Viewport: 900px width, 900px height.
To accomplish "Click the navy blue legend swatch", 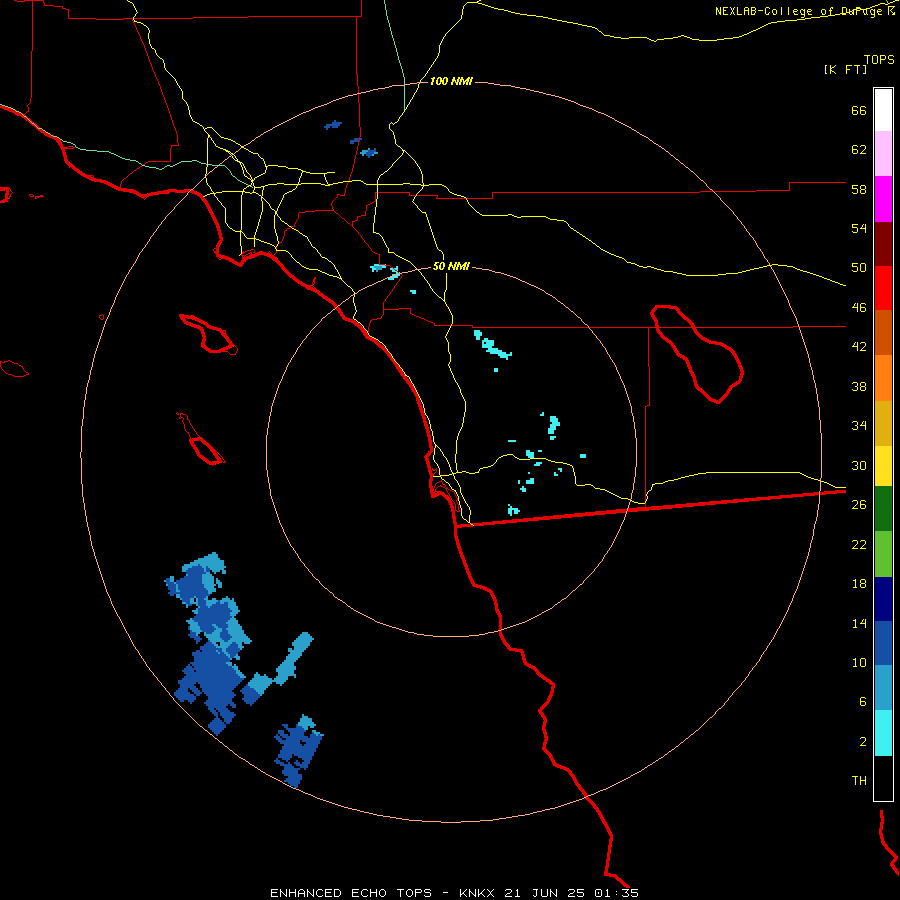I will (883, 599).
